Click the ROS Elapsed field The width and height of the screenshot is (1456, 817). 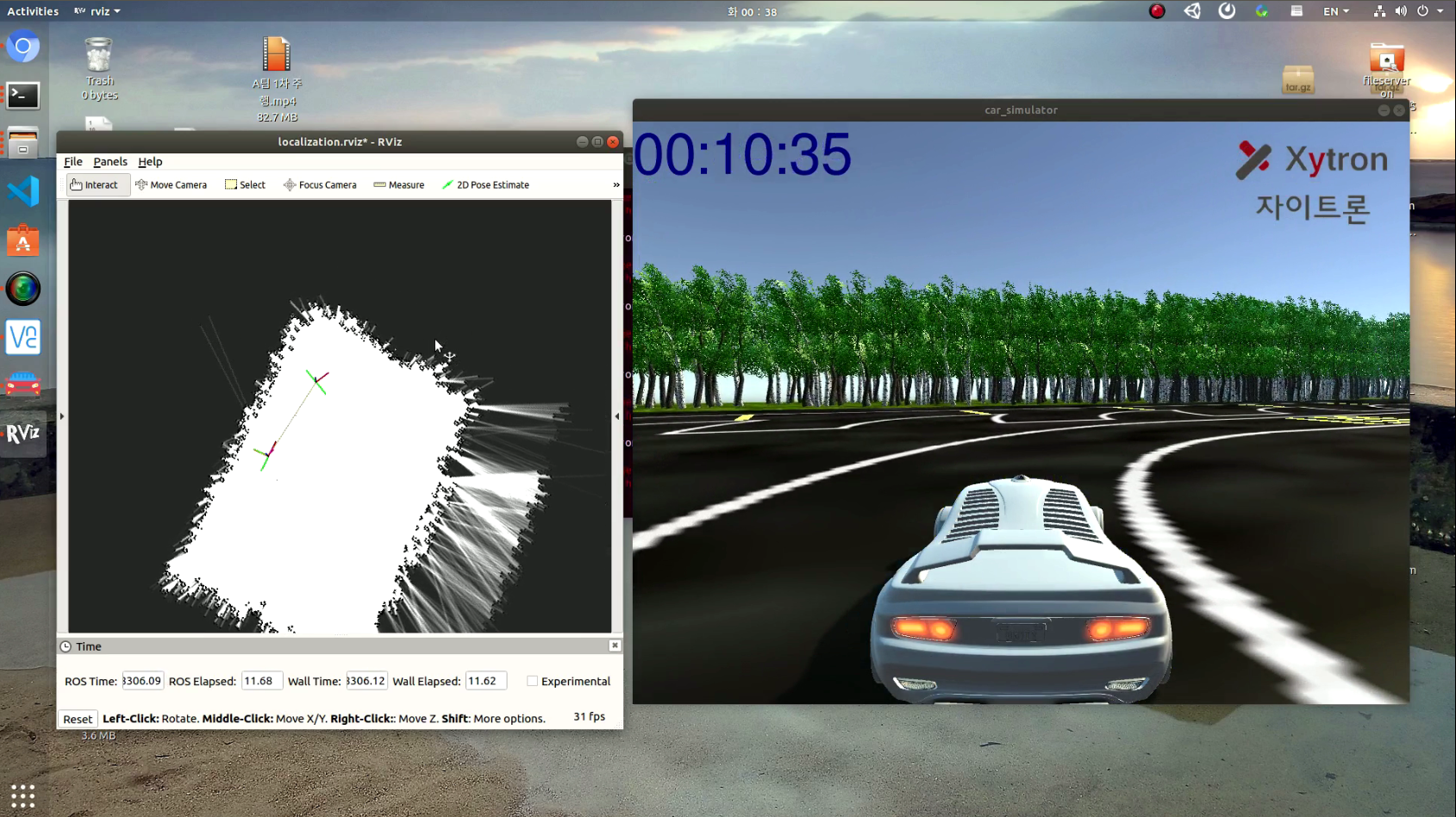(x=261, y=681)
